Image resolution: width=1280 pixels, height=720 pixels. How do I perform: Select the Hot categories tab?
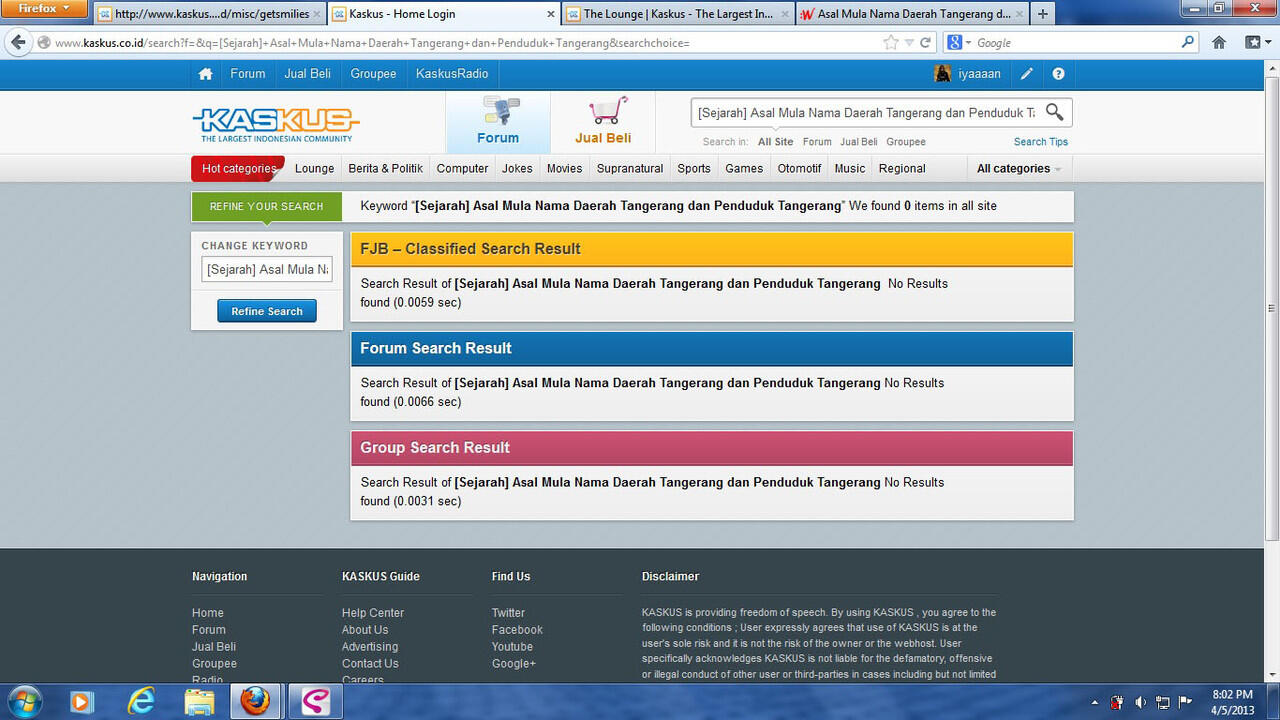238,169
